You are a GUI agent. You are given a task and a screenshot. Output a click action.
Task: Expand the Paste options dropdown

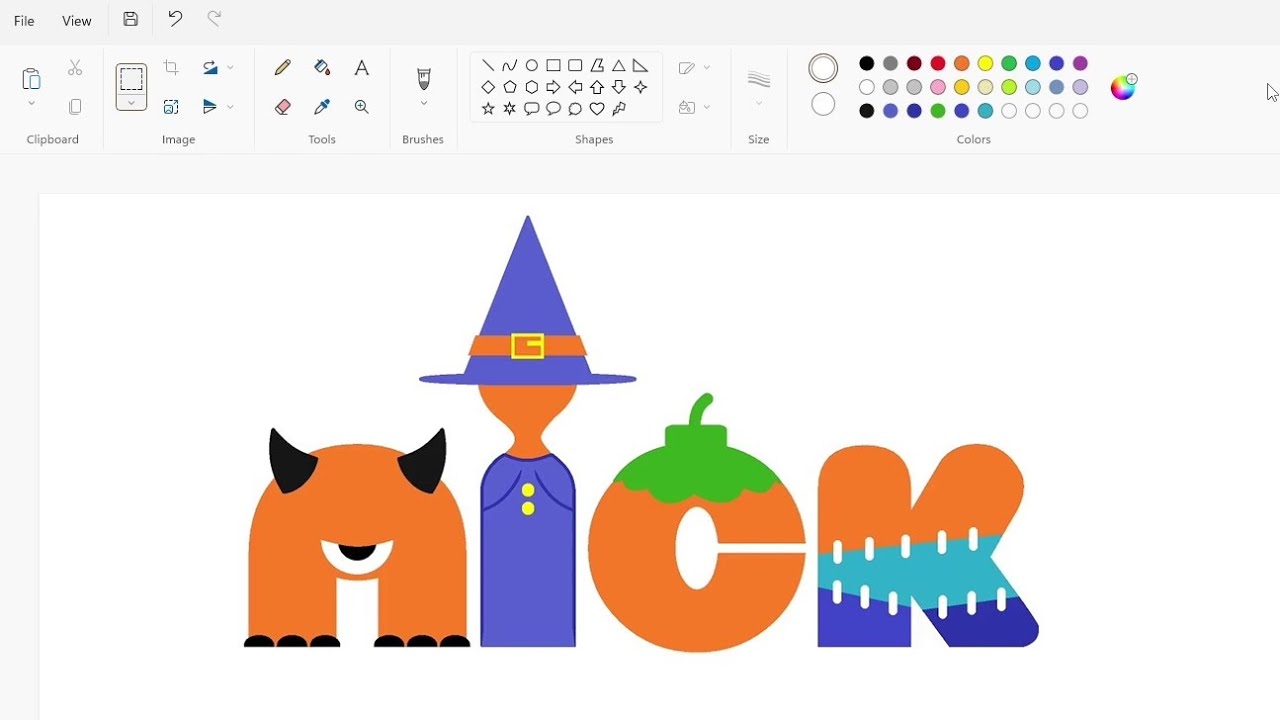(x=31, y=103)
